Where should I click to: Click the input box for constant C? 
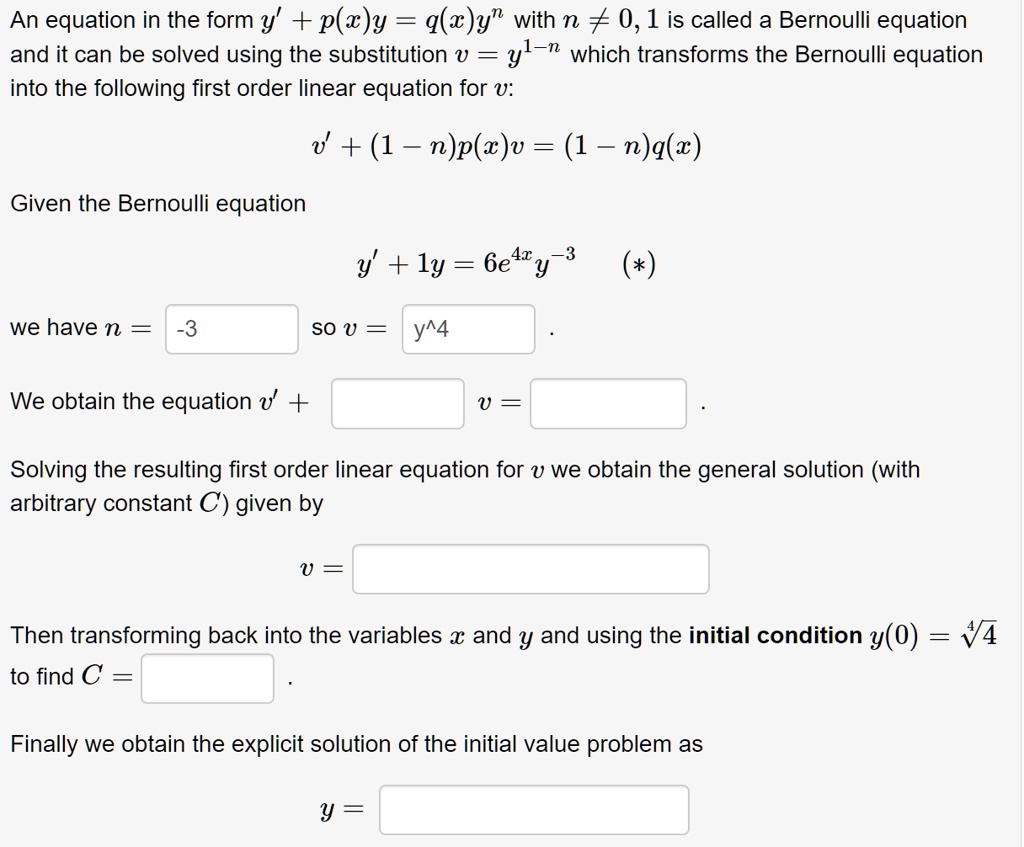click(x=207, y=678)
